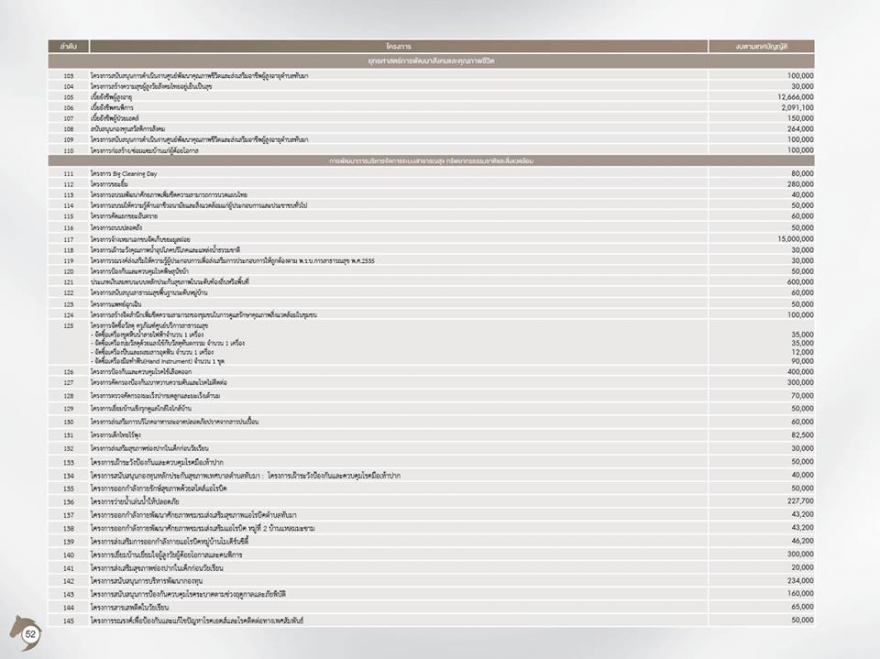880x659 pixels.
Task: Click row number 125
Action: pyautogui.click(x=68, y=325)
